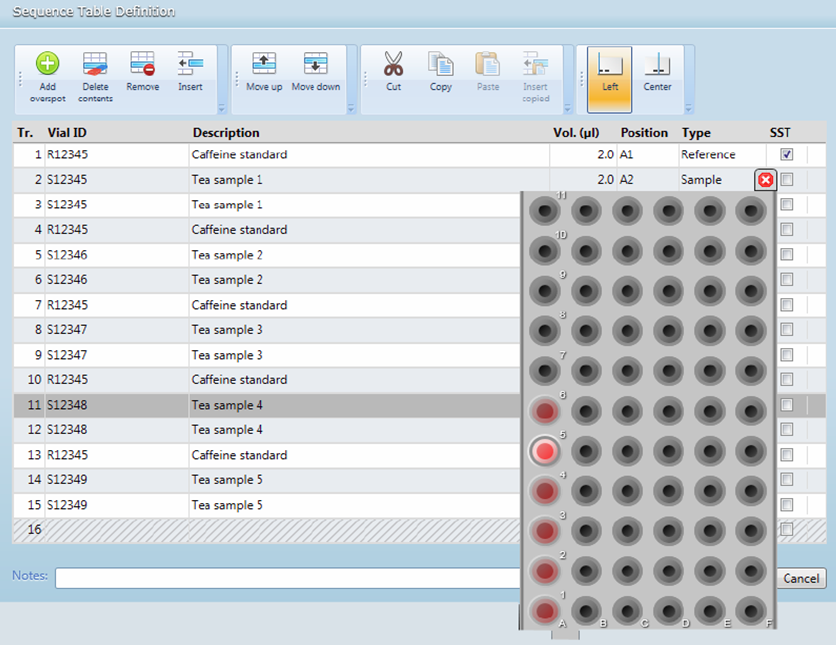
Task: Close the vial plate picker with red X
Action: pyautogui.click(x=764, y=179)
